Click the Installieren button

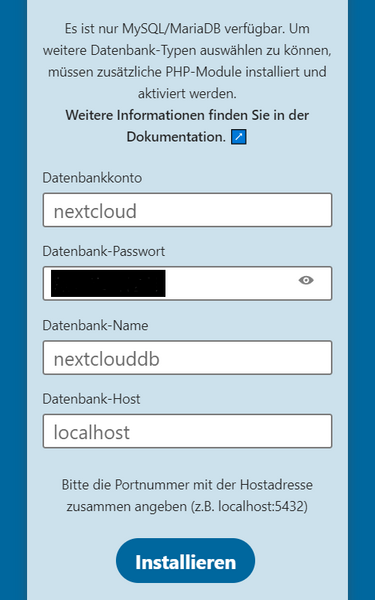pyautogui.click(x=185, y=561)
